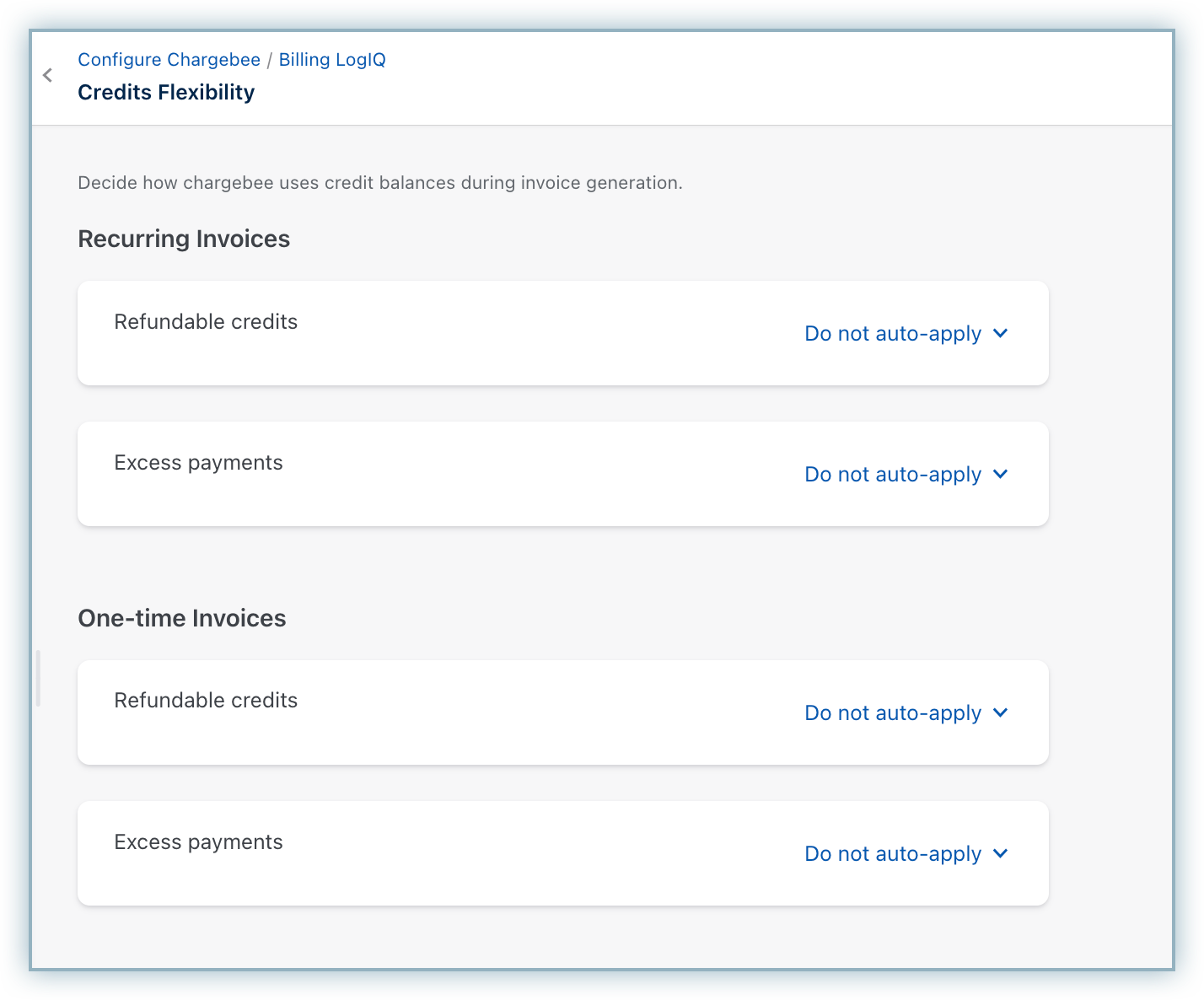Click chevron icon for one-time Excess payments
The image size is (1204, 1000).
[x=1001, y=854]
